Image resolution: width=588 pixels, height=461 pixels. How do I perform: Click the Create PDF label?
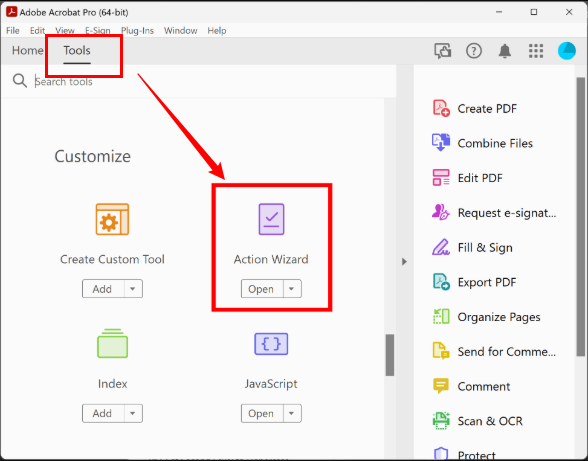[487, 109]
